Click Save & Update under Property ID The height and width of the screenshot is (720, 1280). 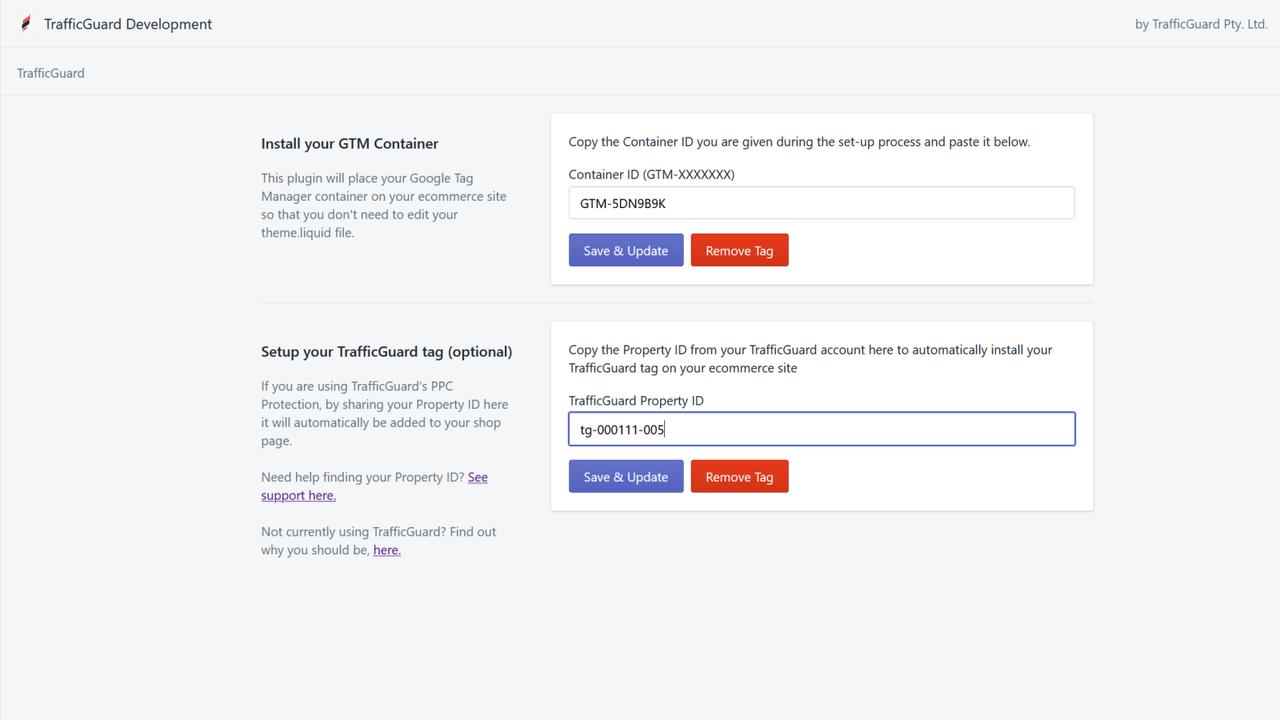click(x=626, y=476)
